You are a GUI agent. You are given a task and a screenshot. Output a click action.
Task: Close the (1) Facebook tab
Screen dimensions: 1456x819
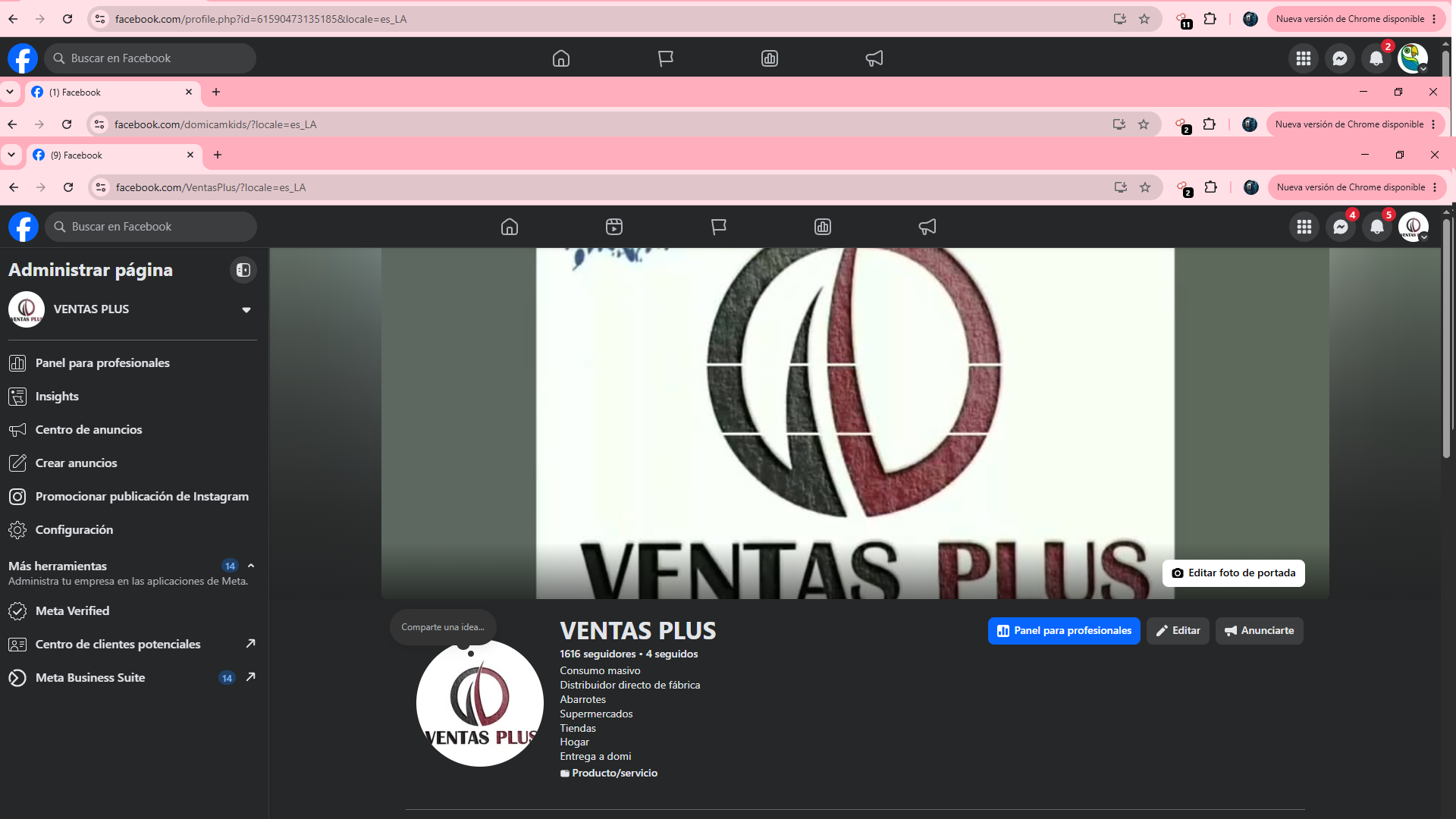pos(189,92)
